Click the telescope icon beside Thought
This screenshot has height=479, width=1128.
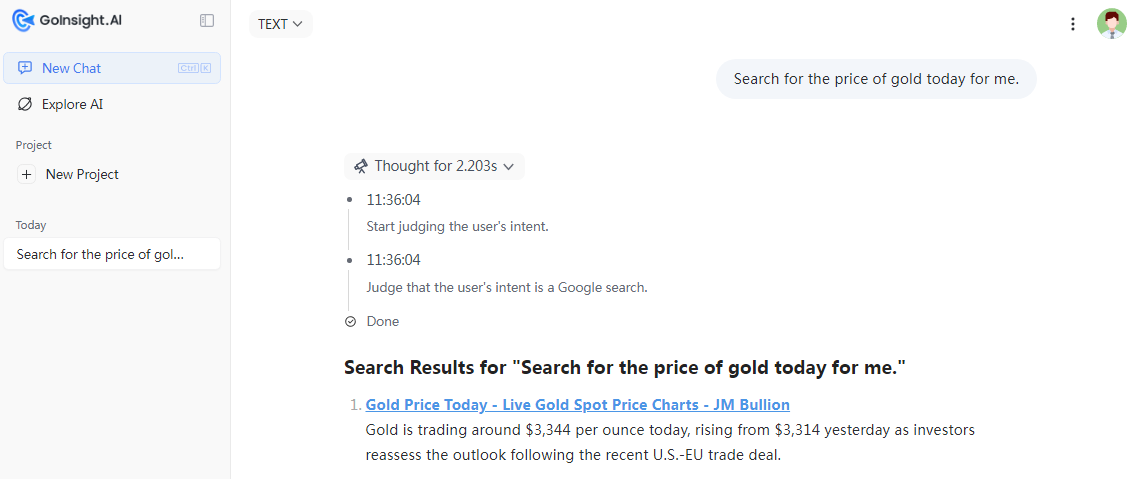click(x=361, y=166)
